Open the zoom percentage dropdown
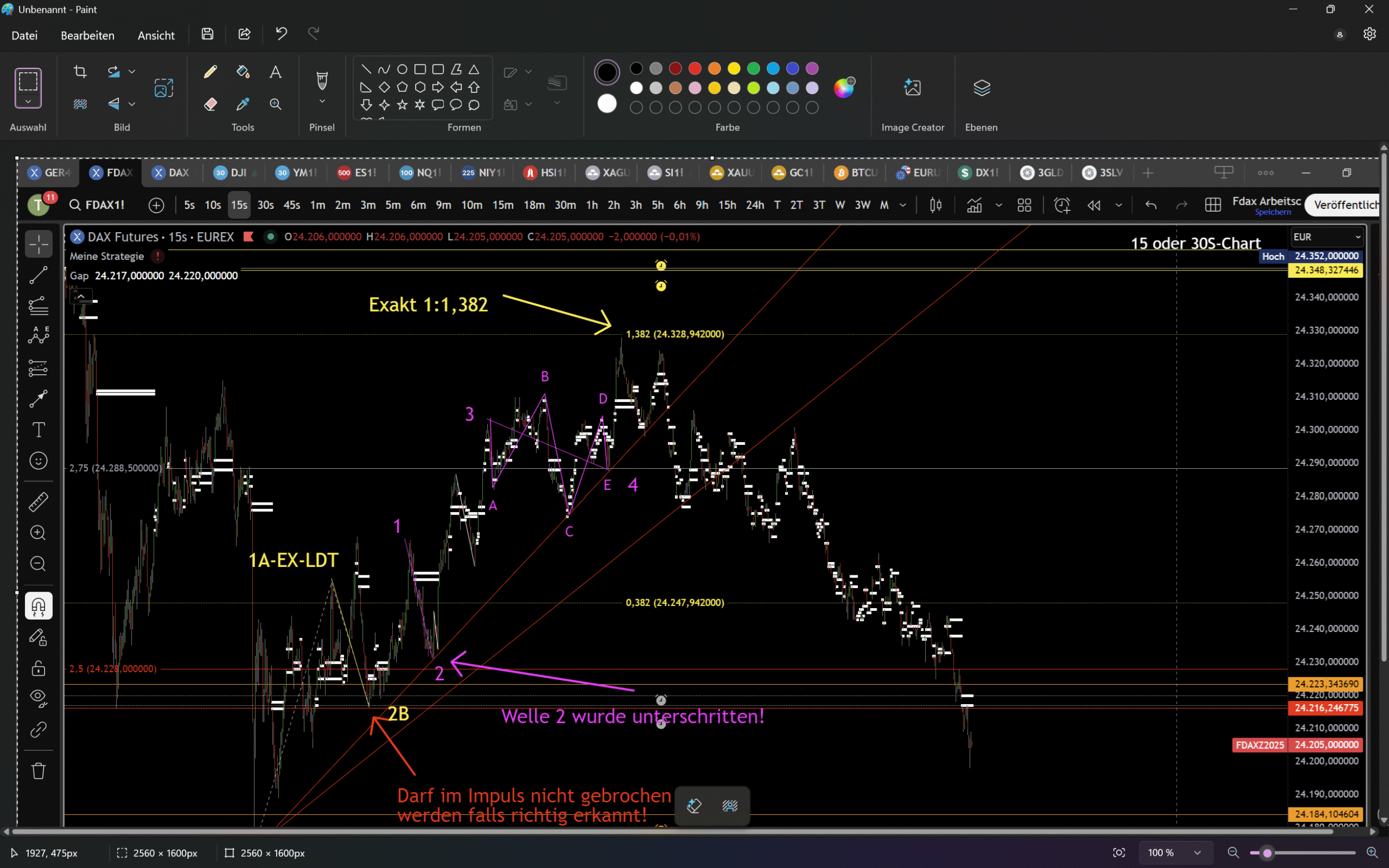 1197,852
